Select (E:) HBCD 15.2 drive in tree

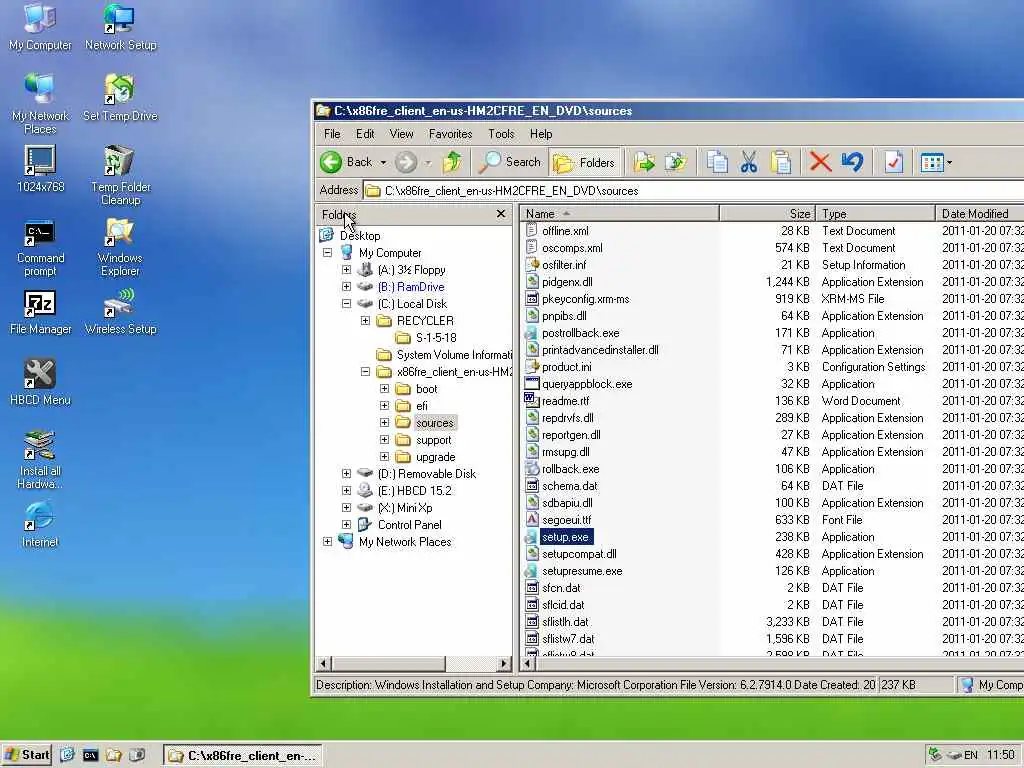(x=414, y=490)
